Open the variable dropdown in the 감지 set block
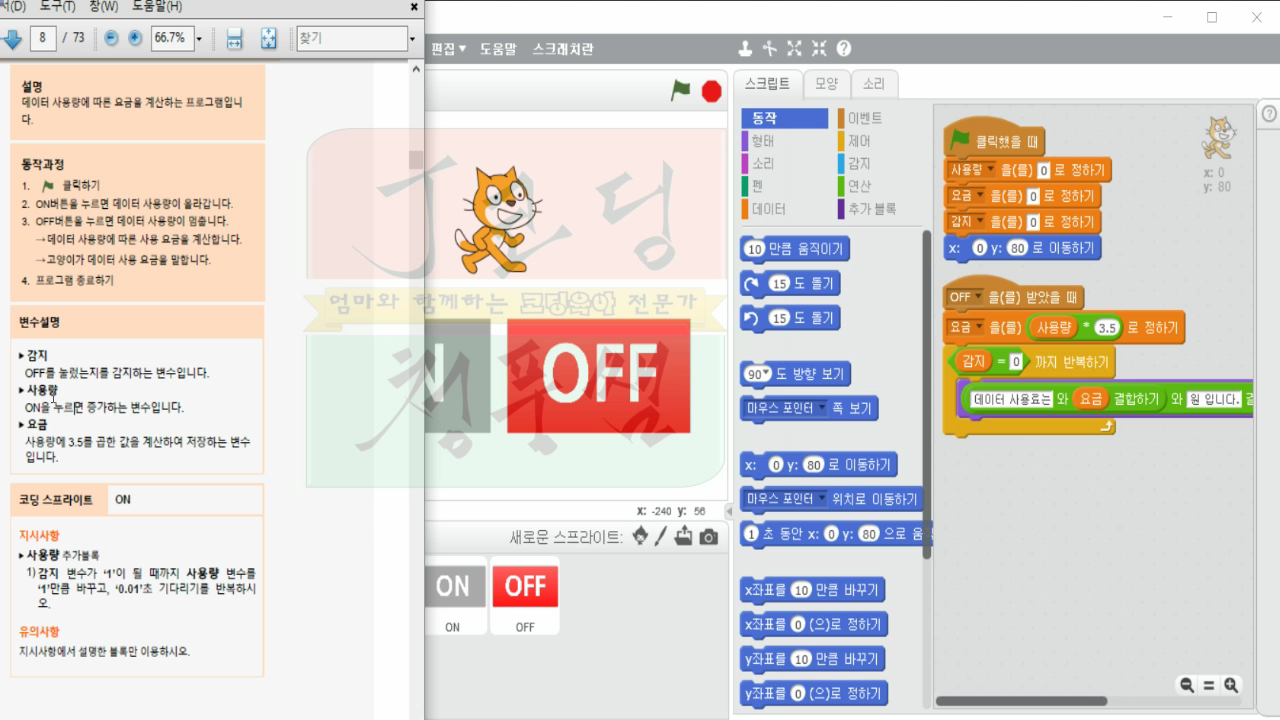Screen dimensions: 1280x720 (980, 222)
